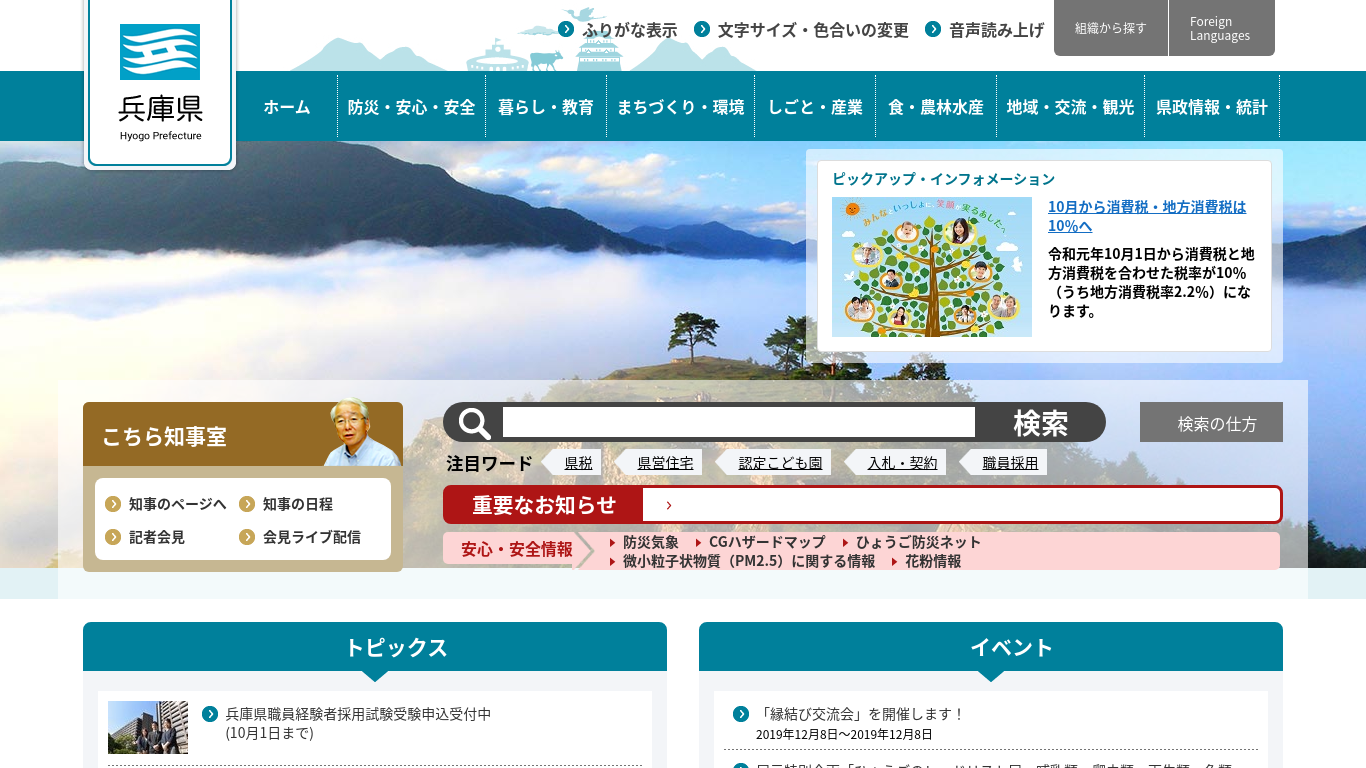The width and height of the screenshot is (1366, 768).
Task: Click the magnifying glass search icon
Action: coord(474,423)
